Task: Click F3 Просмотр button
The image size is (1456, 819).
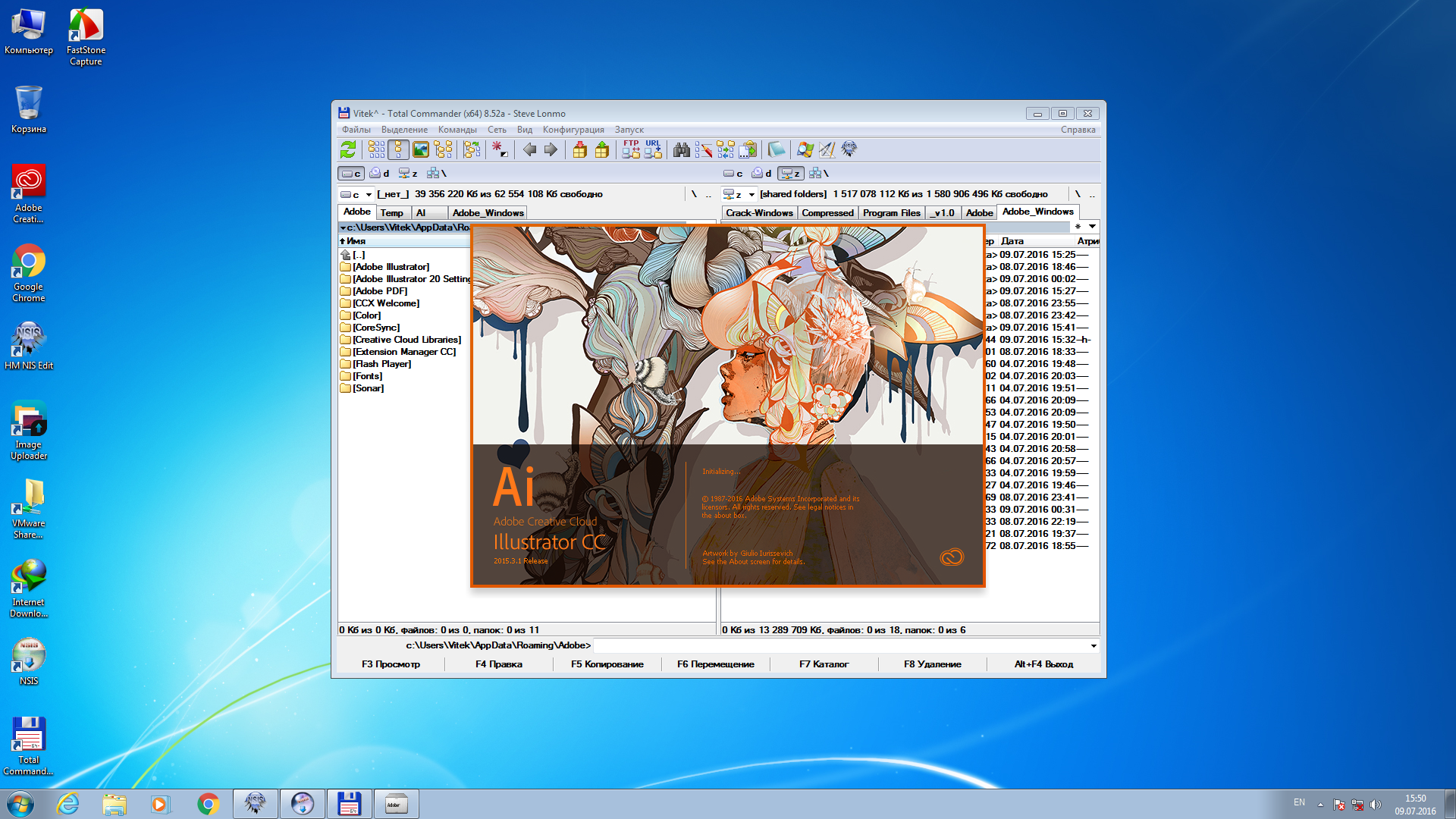Action: tap(391, 664)
